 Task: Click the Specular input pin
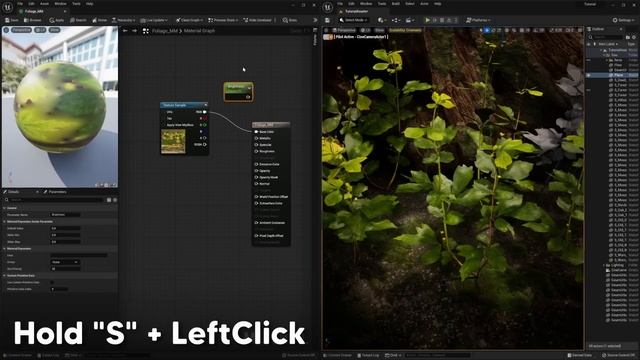tap(256, 145)
